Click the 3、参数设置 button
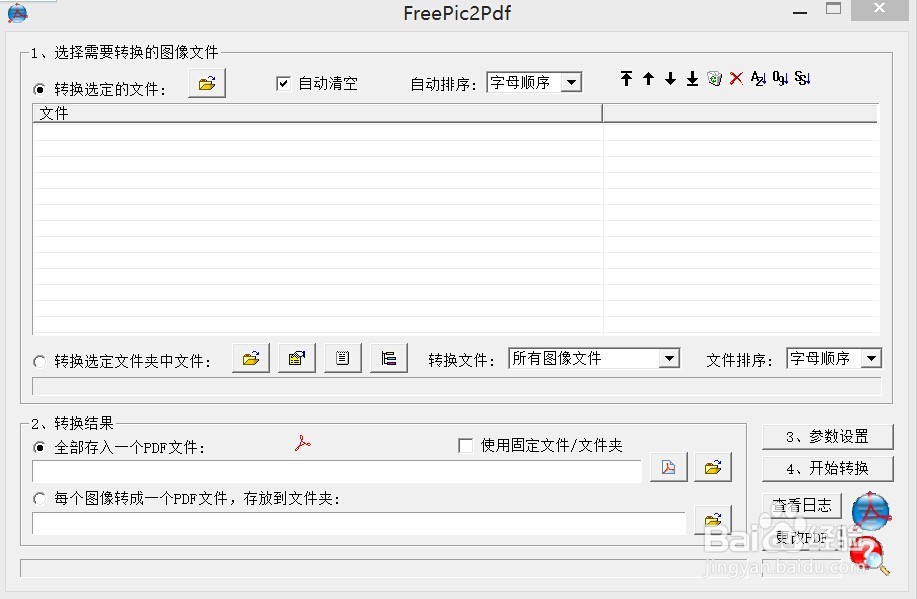 tap(827, 436)
